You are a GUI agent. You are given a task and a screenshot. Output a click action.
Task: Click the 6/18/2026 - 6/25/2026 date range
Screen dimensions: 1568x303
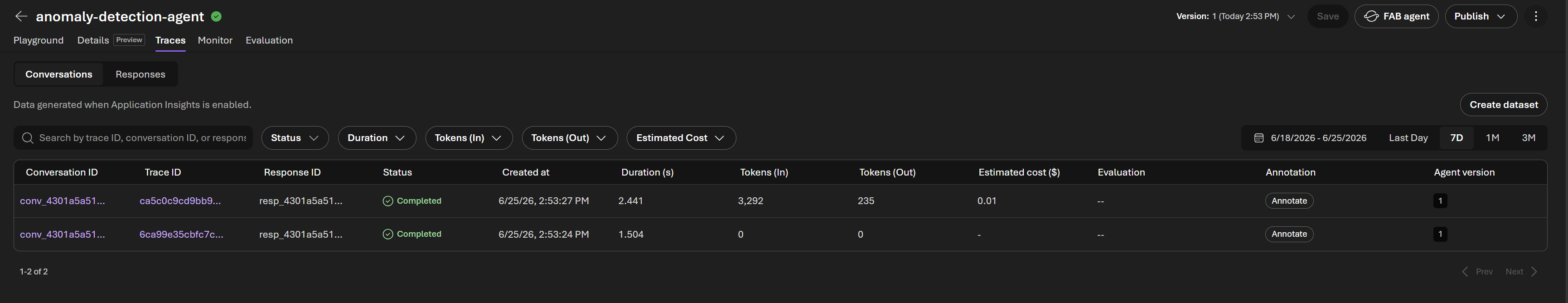tap(1318, 138)
